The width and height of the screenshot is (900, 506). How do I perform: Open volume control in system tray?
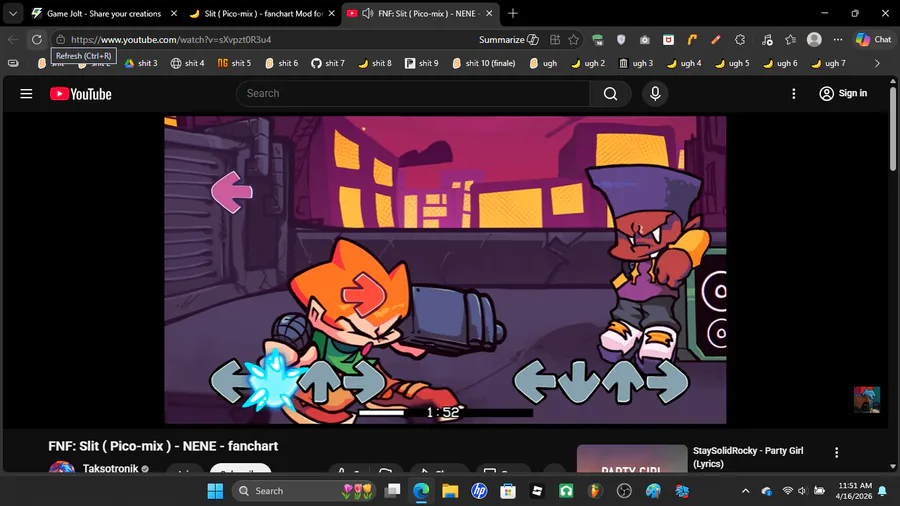coord(802,491)
